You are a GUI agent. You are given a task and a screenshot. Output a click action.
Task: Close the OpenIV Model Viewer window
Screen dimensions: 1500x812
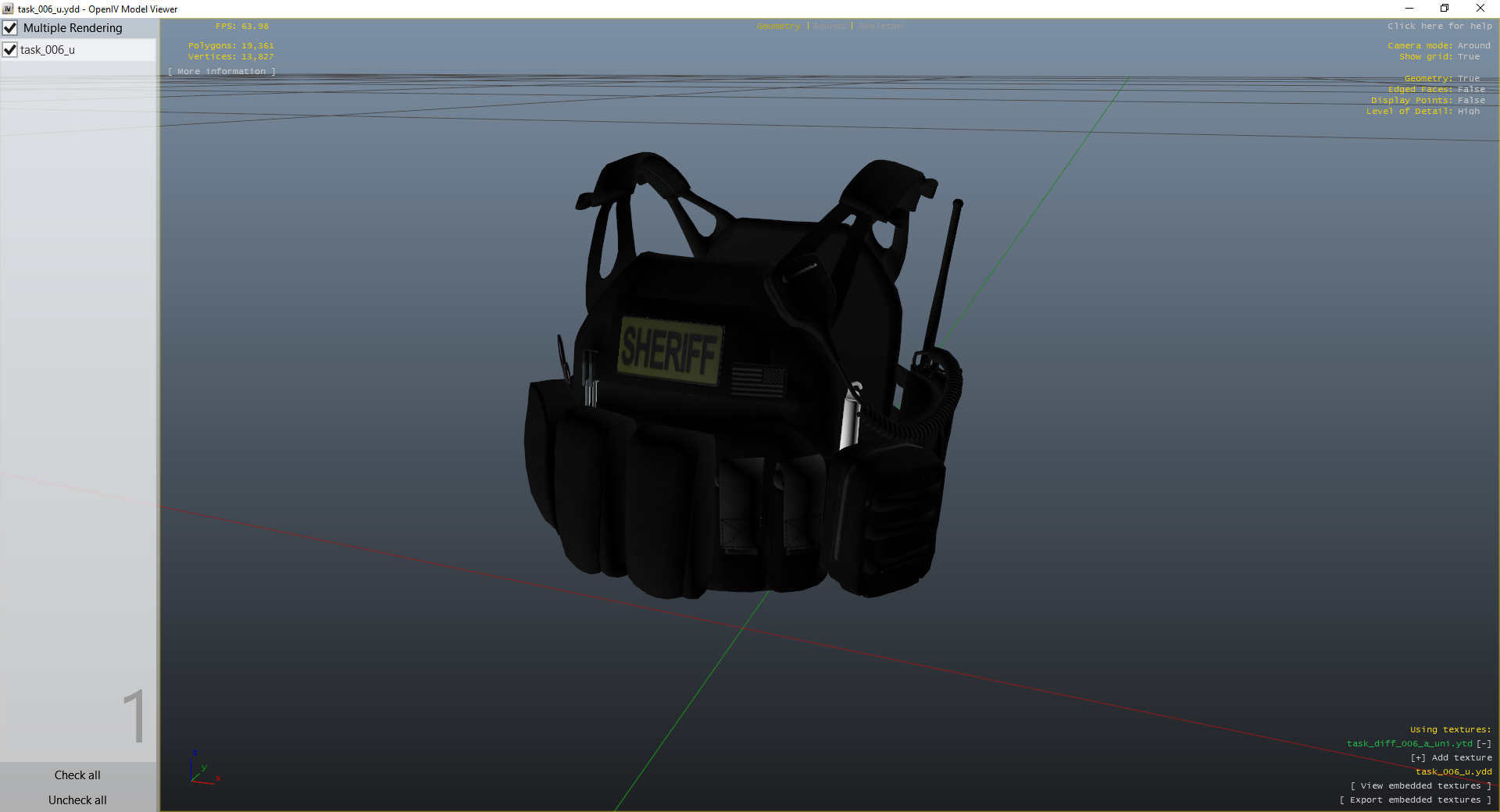[1480, 9]
